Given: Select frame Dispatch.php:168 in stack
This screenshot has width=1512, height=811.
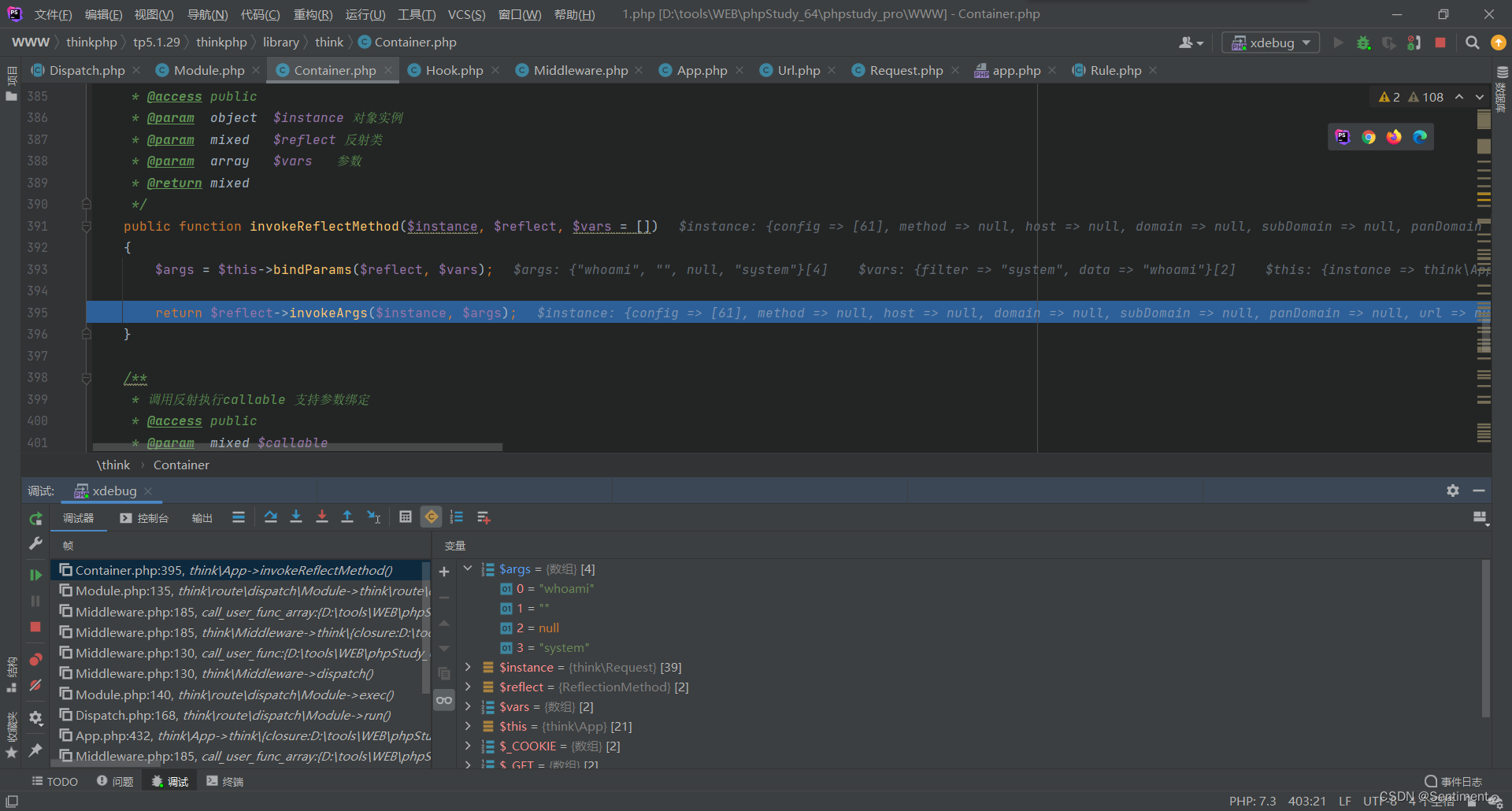Looking at the screenshot, I should (241, 715).
